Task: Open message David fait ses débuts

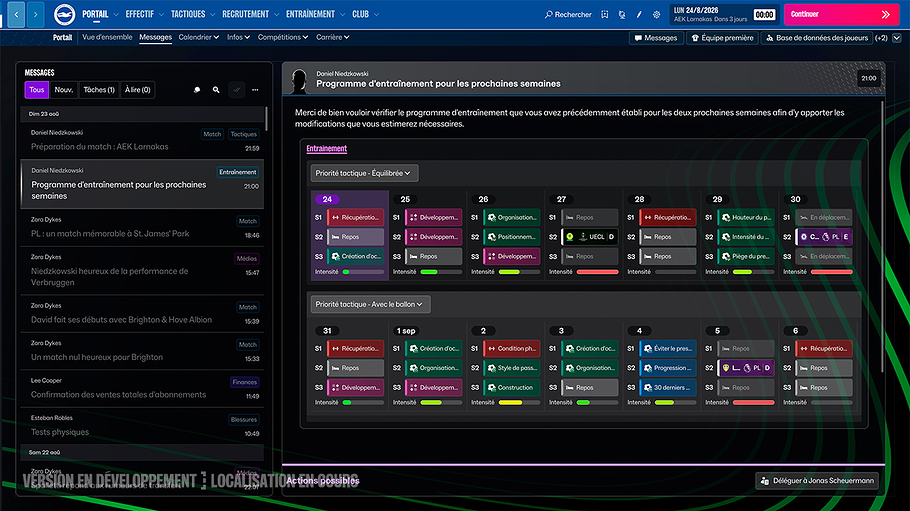Action: point(142,313)
